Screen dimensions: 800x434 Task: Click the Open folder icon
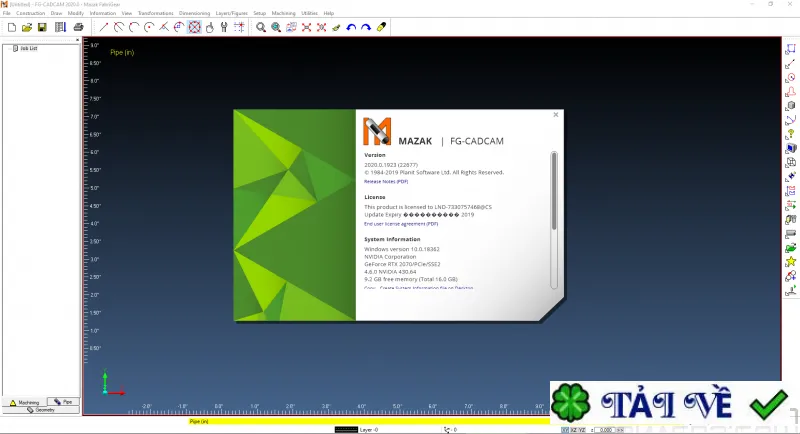tap(27, 28)
